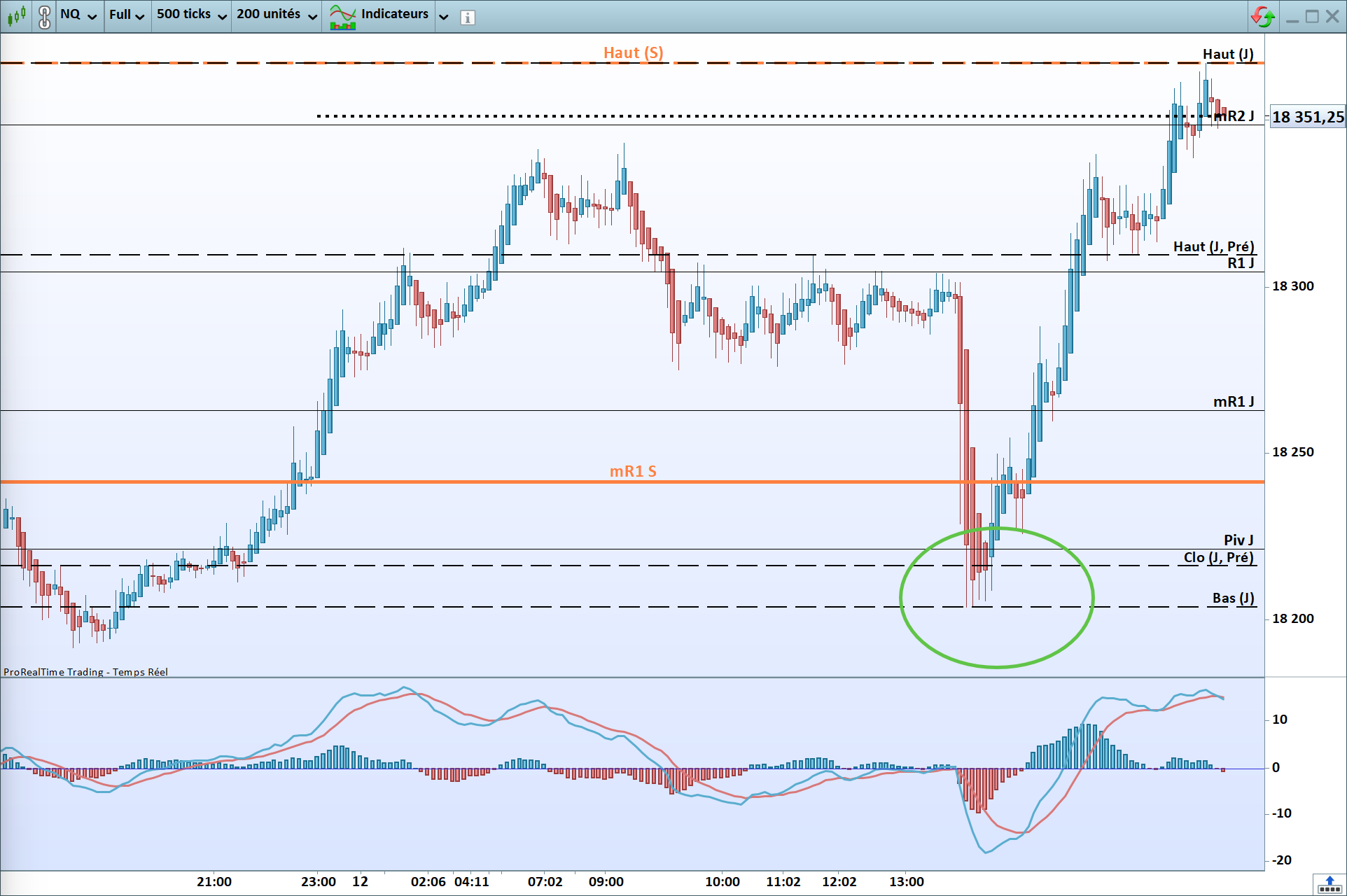This screenshot has width=1347, height=896.
Task: Open the 500 ticks timeframe dropdown
Action: pyautogui.click(x=191, y=15)
